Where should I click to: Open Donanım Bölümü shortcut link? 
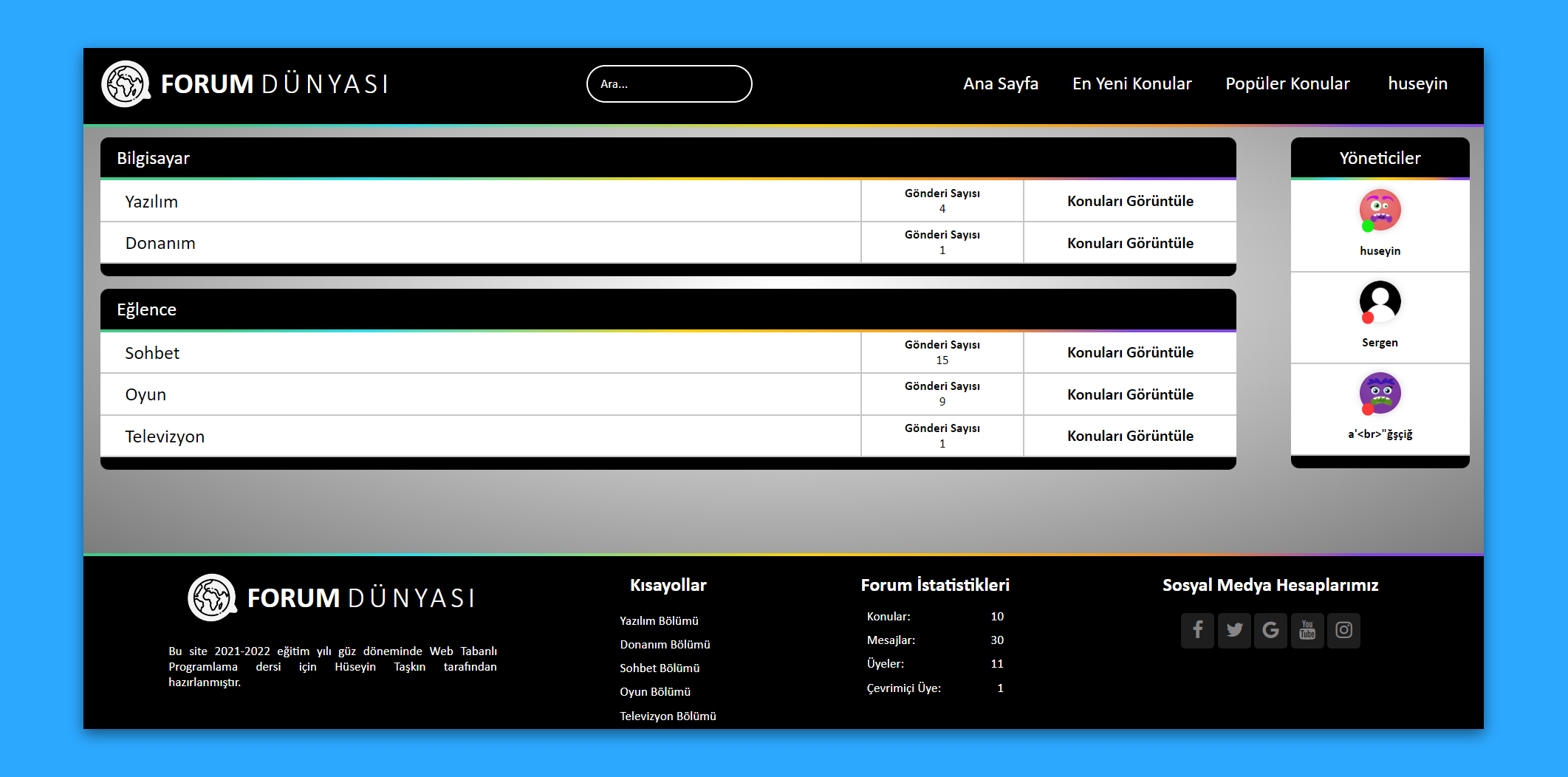point(665,645)
